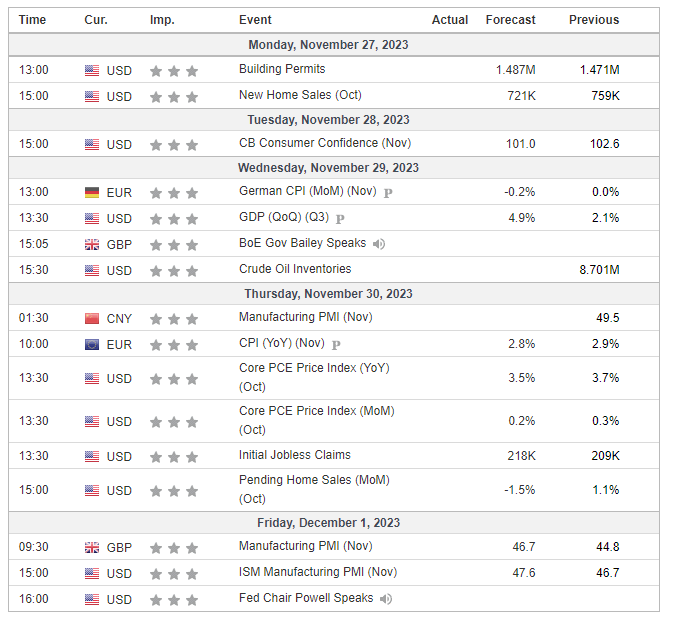673x622 pixels.
Task: Click the German flag icon beside EUR
Action: [x=92, y=192]
